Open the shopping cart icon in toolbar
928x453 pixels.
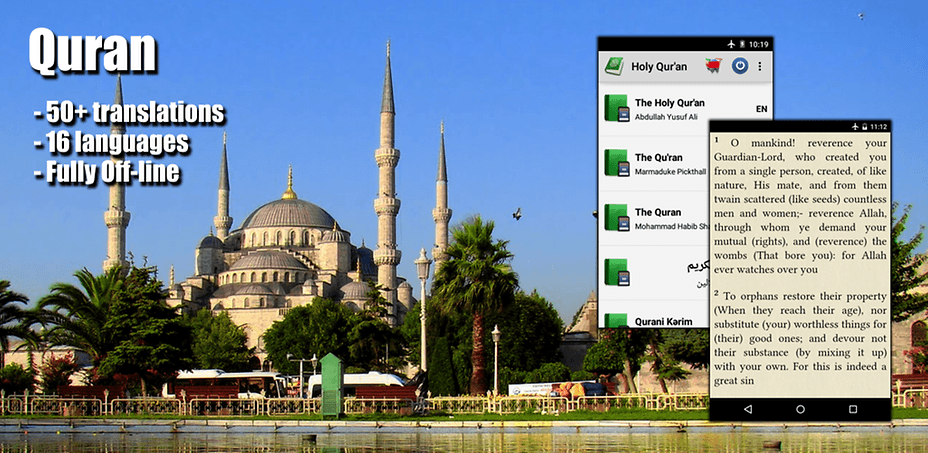(x=714, y=66)
